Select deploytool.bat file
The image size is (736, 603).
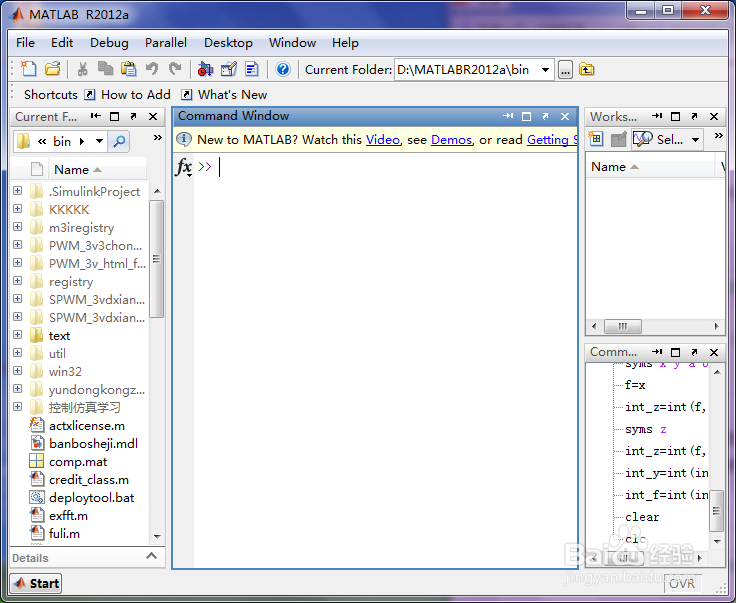click(92, 497)
